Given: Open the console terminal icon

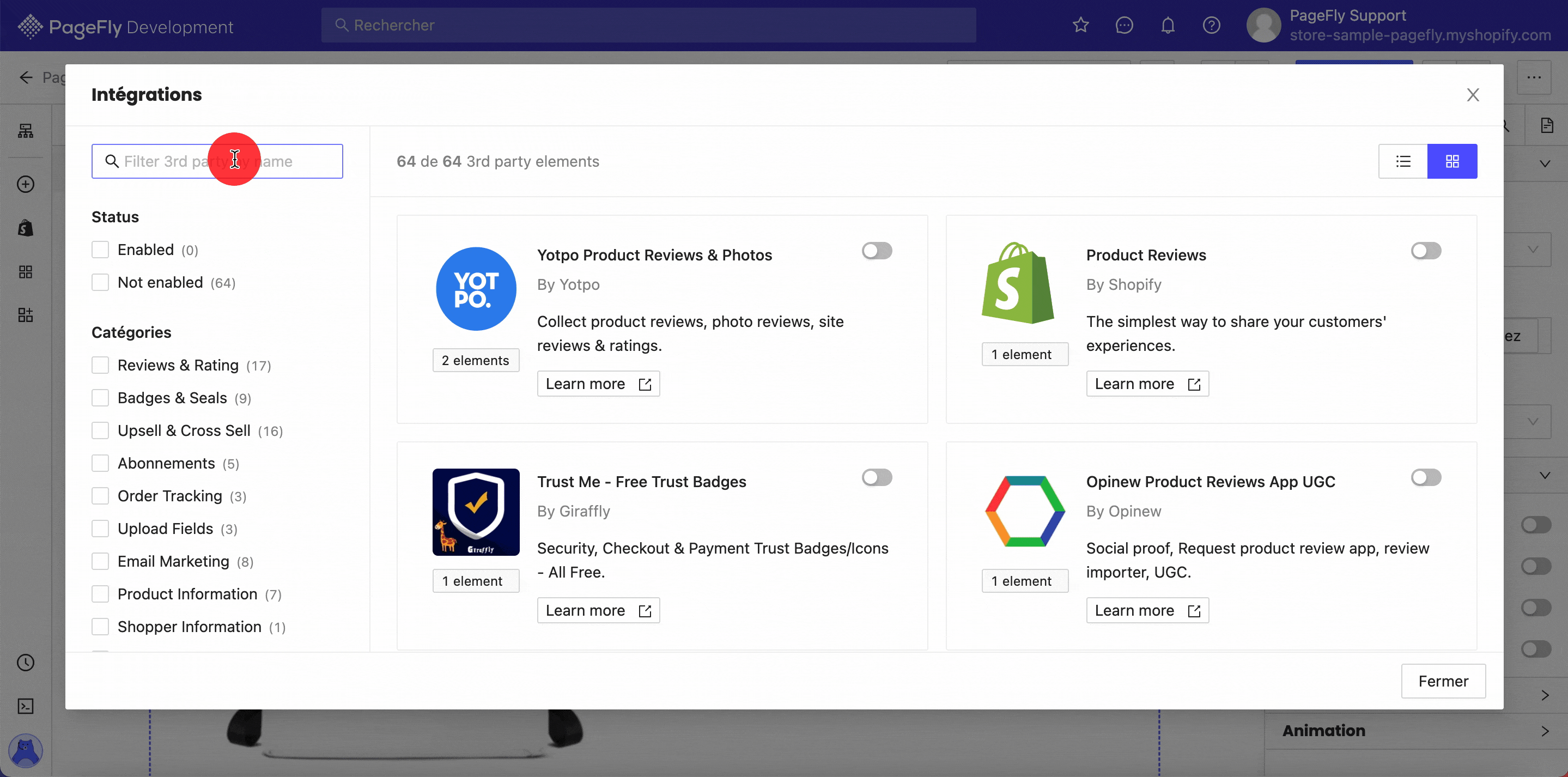Looking at the screenshot, I should 26,706.
